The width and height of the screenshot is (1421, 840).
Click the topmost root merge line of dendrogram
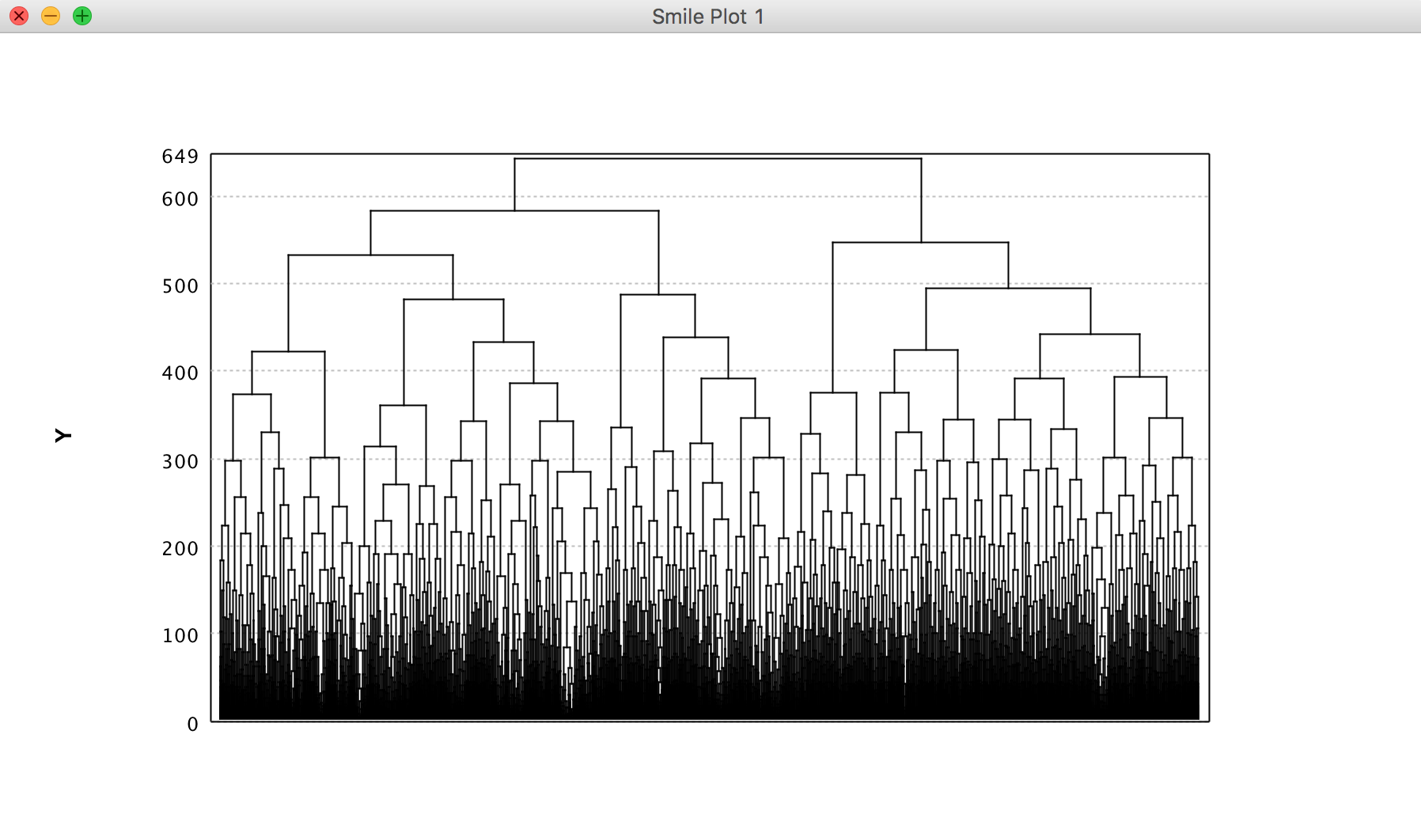pyautogui.click(x=718, y=159)
